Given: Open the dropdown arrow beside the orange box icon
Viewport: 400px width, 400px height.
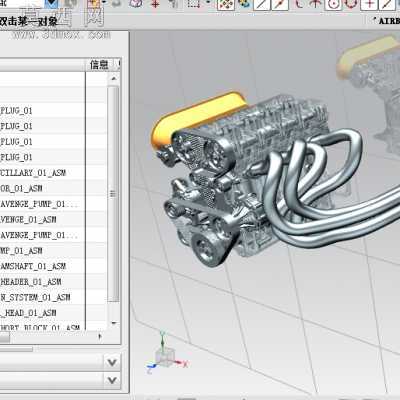Looking at the screenshot, I should [x=105, y=3].
